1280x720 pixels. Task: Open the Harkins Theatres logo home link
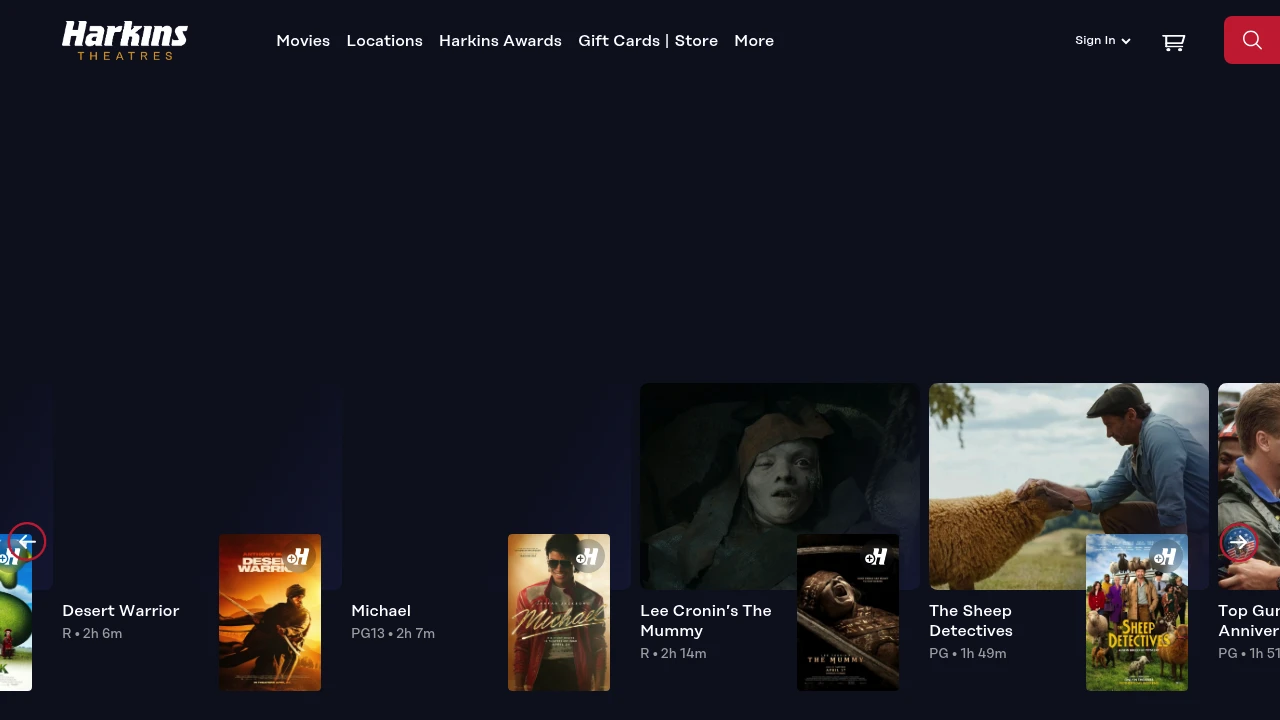pyautogui.click(x=125, y=40)
